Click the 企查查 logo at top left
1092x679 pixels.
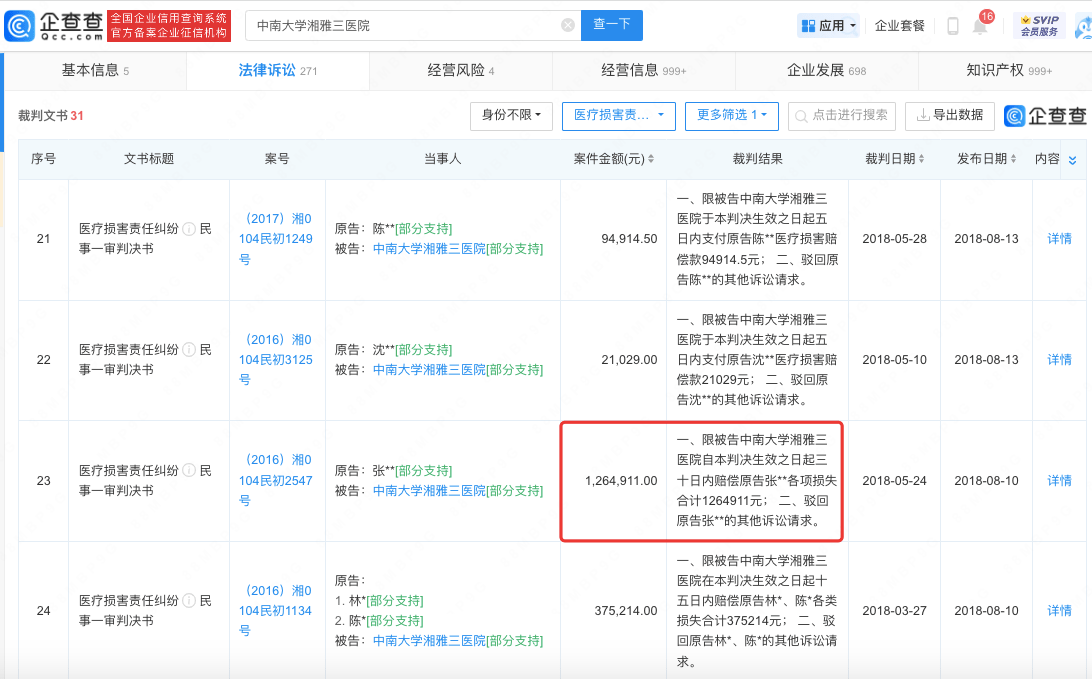(54, 26)
